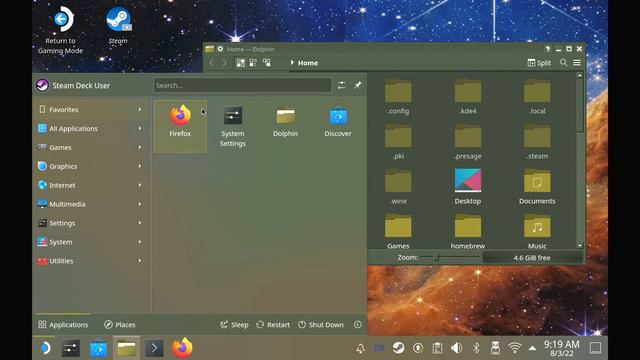Select the .kde4 folder in Dolphin

468,97
